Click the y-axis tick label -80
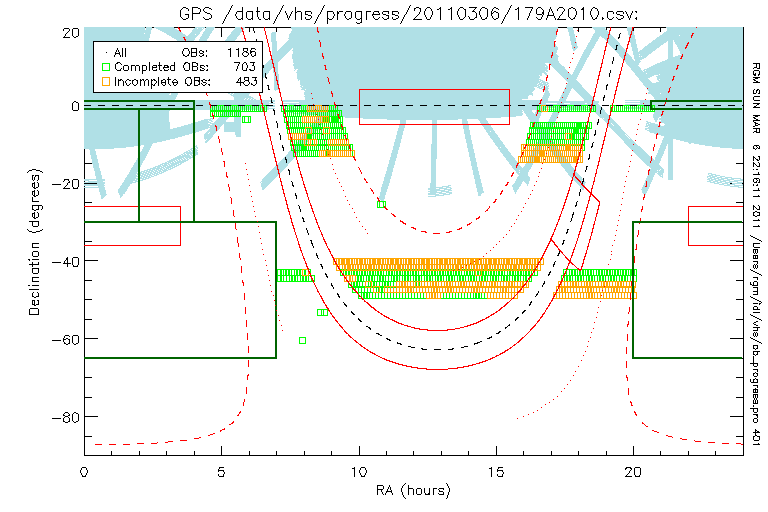This screenshot has height=512, width=768. (64, 416)
